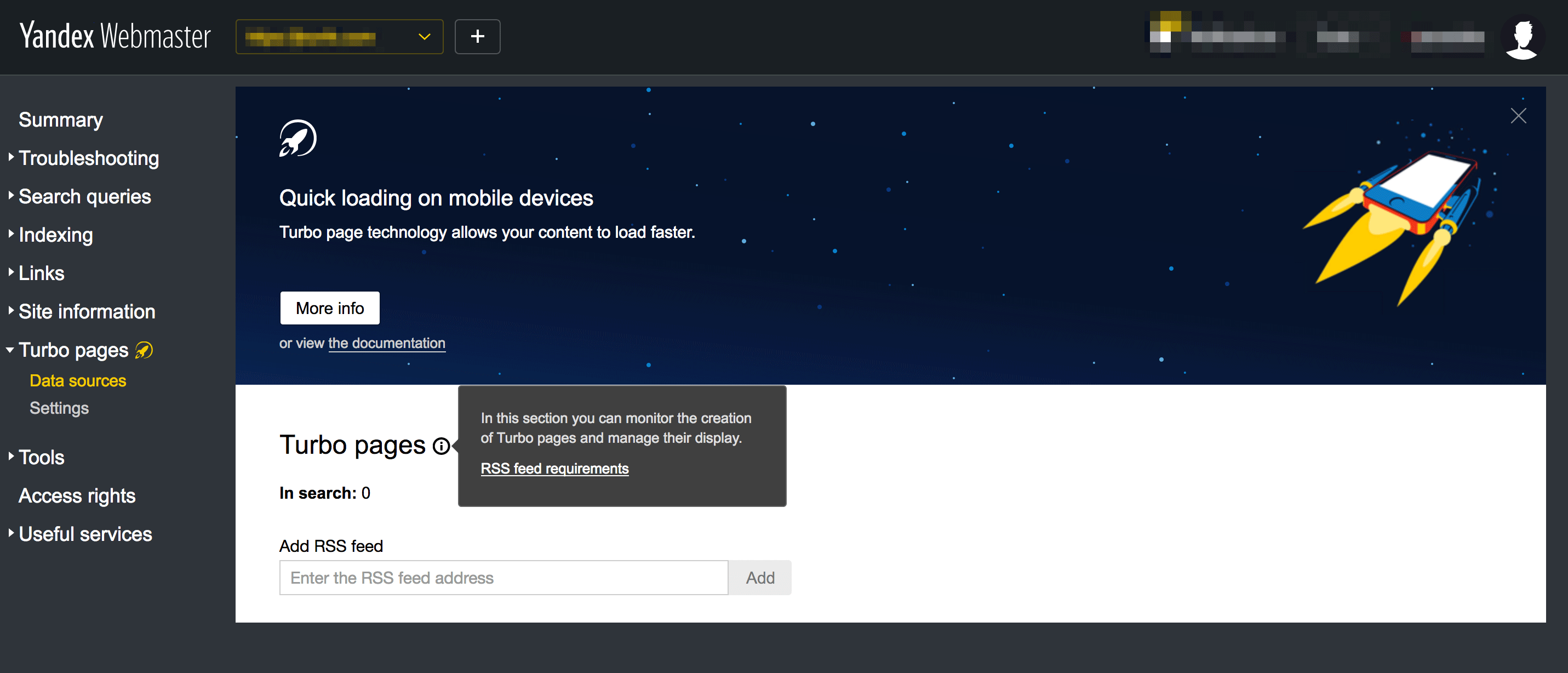Open Turbo pages Settings
The width and height of the screenshot is (1568, 673).
click(59, 408)
